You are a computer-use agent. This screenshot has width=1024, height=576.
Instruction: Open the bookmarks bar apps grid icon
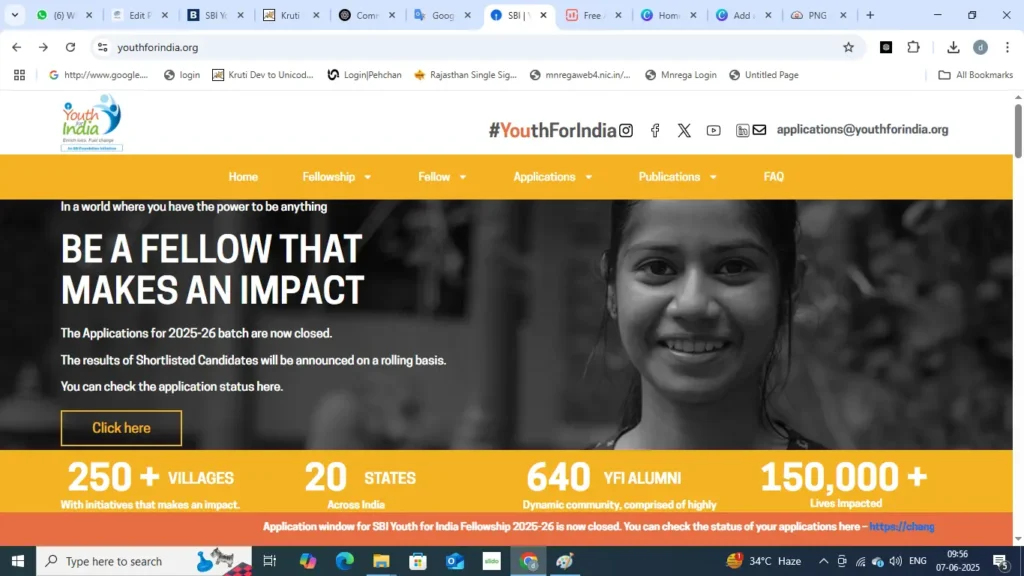20,75
